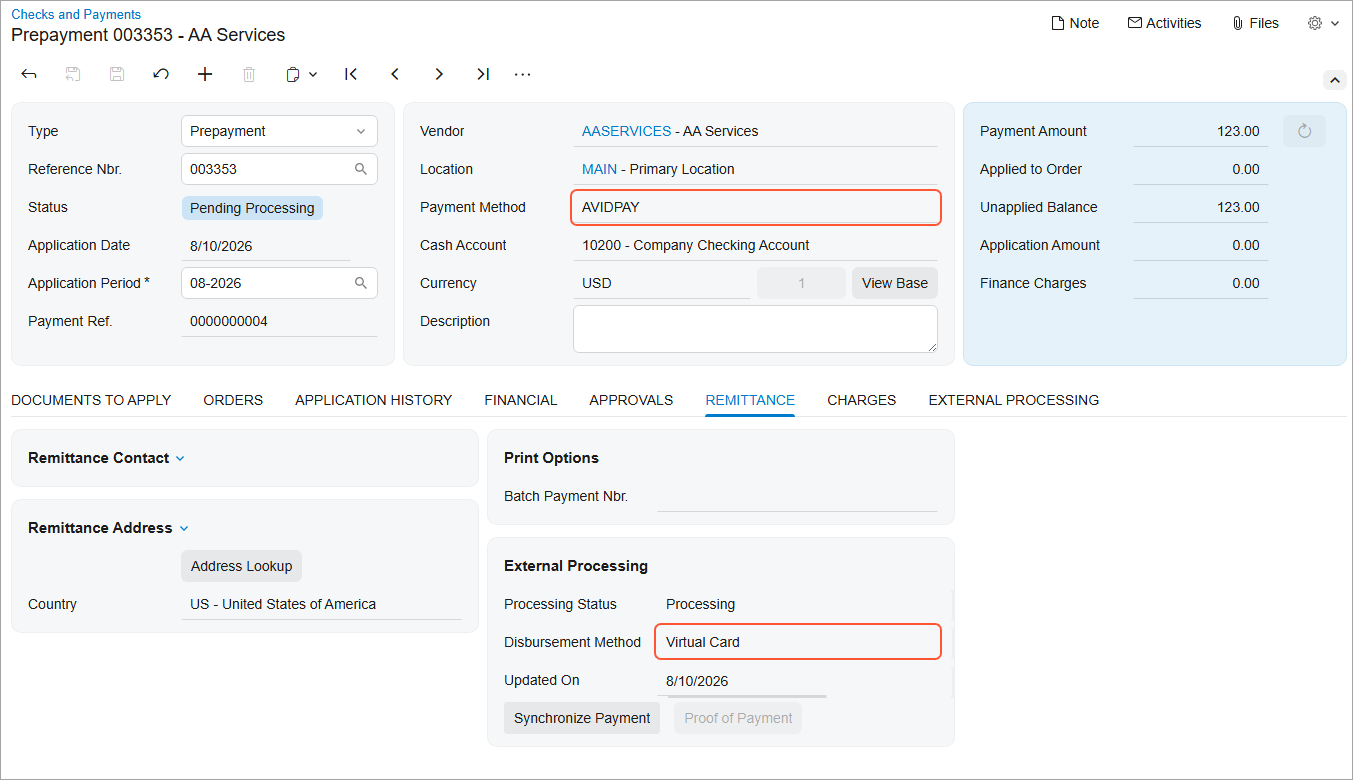The height and width of the screenshot is (780, 1353).
Task: Go to first record
Action: tap(351, 74)
